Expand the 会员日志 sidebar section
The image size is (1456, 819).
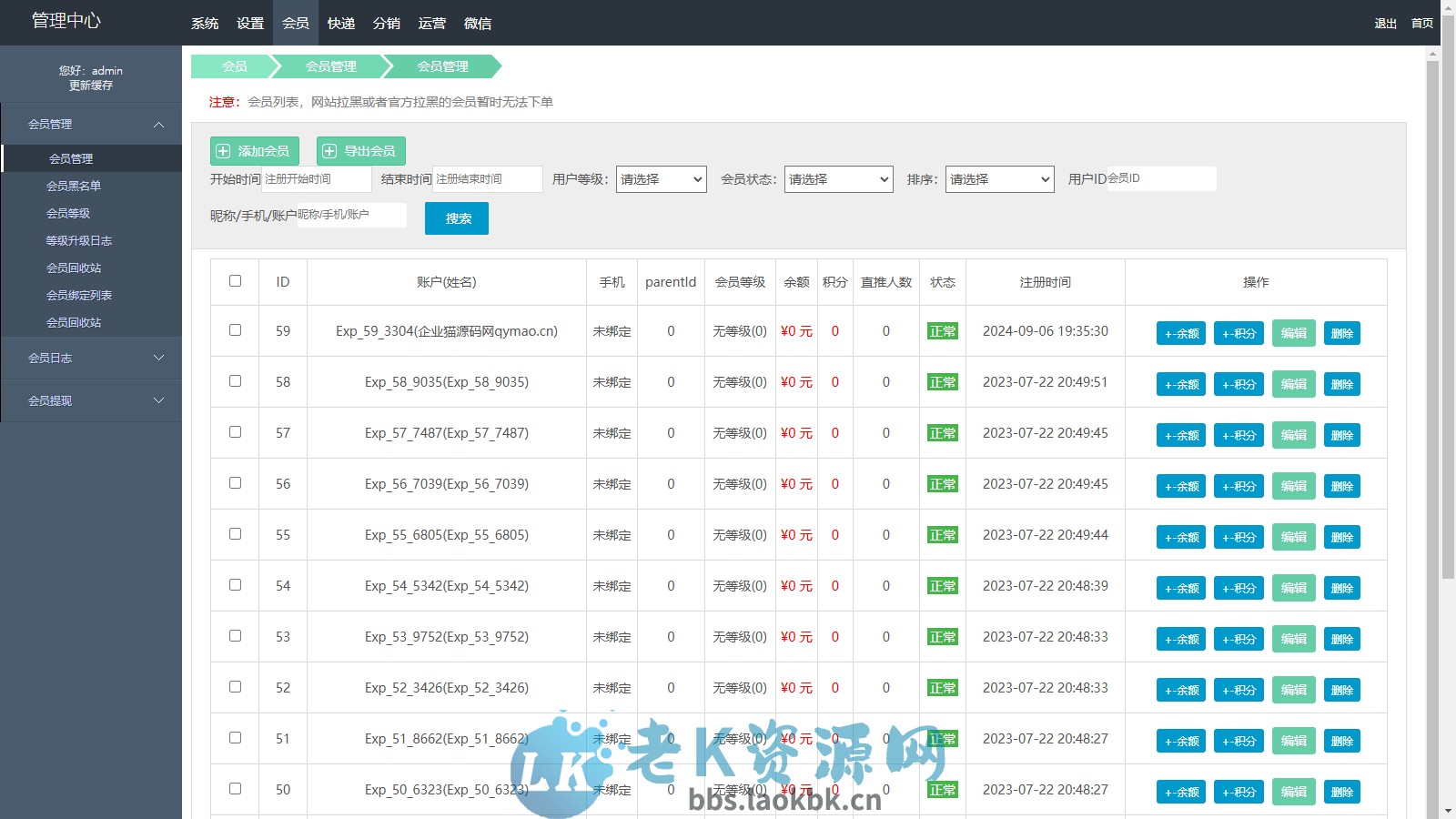[91, 358]
